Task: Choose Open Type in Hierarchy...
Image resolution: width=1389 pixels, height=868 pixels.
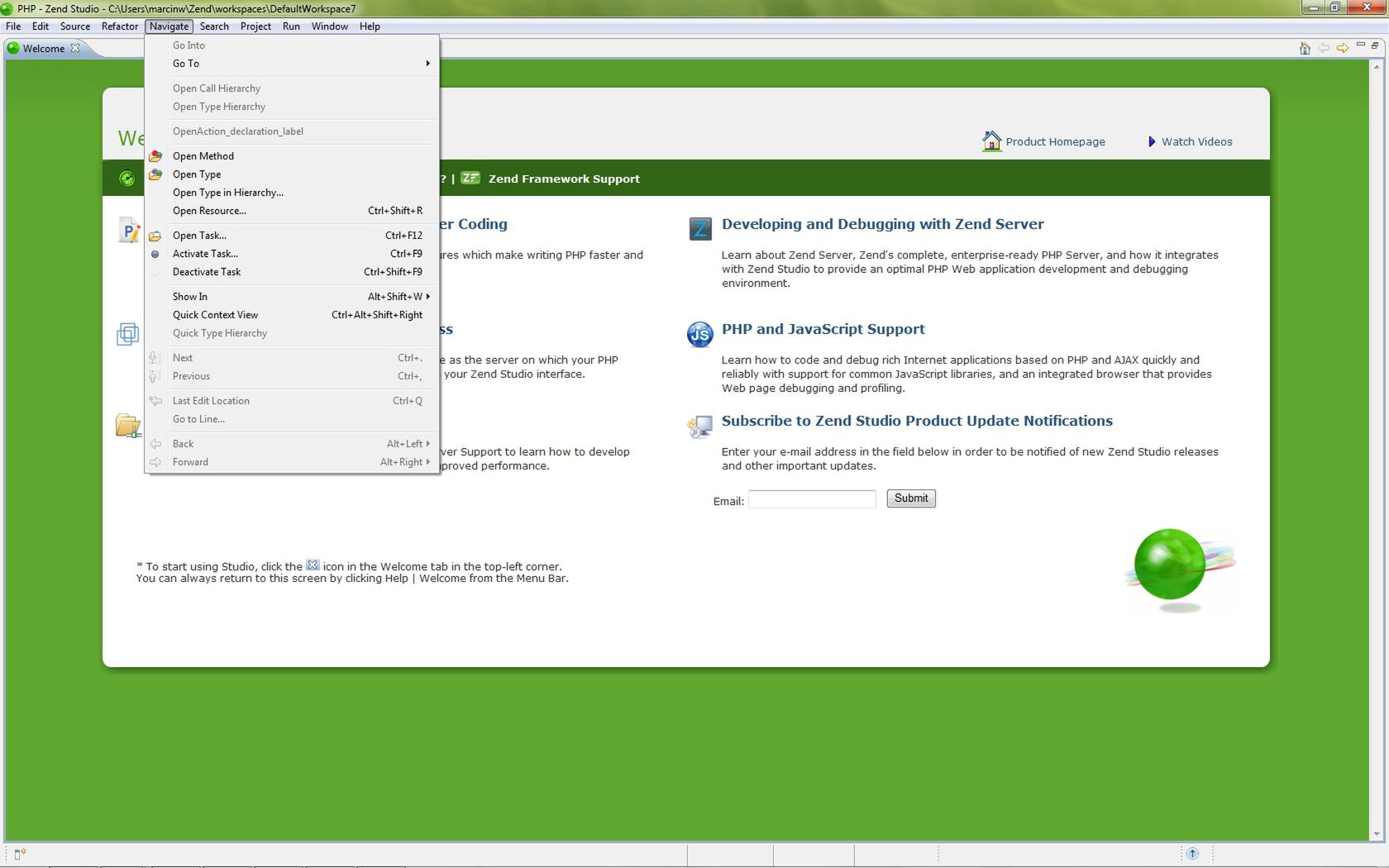Action: [x=292, y=193]
